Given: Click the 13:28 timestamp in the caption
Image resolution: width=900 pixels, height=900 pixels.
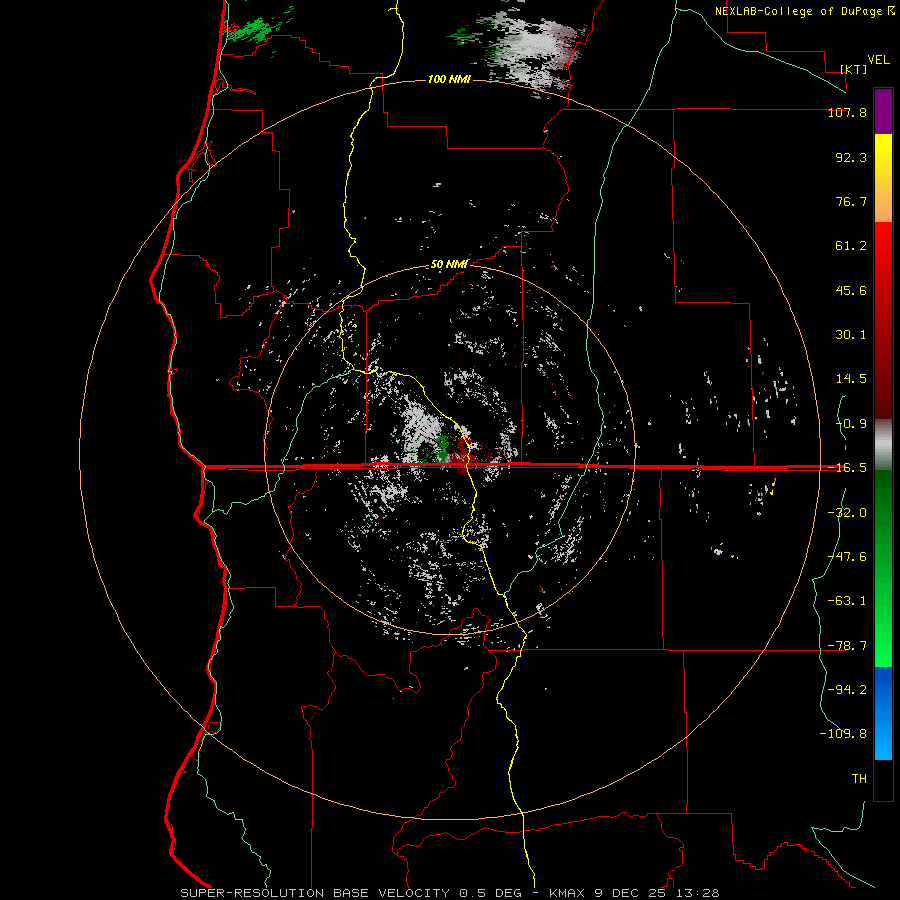Looking at the screenshot, I should click(x=697, y=893).
